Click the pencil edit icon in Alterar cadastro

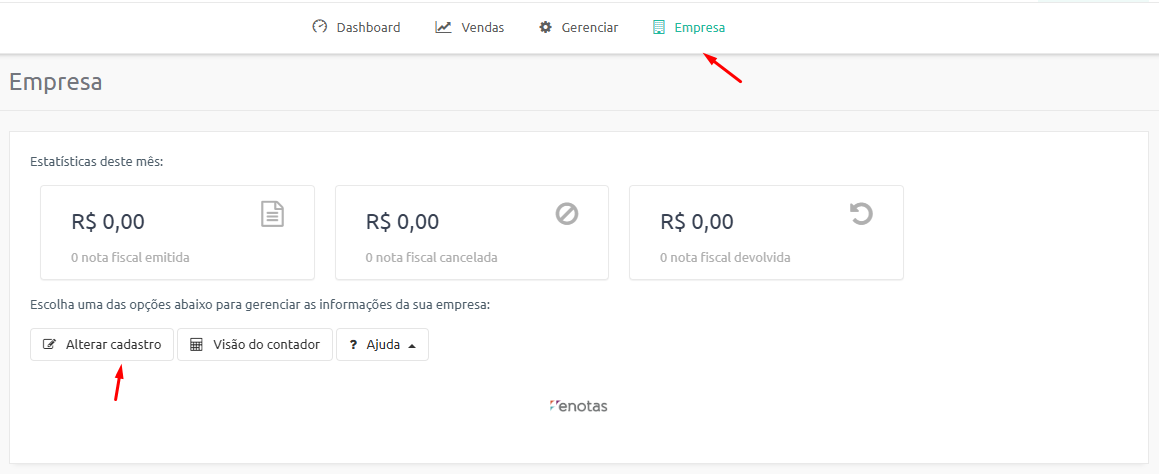click(x=50, y=345)
